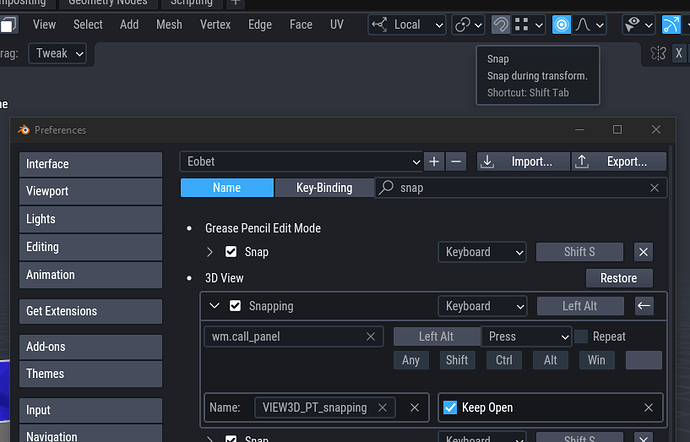
Task: Open the Edge menu
Action: [x=260, y=25]
